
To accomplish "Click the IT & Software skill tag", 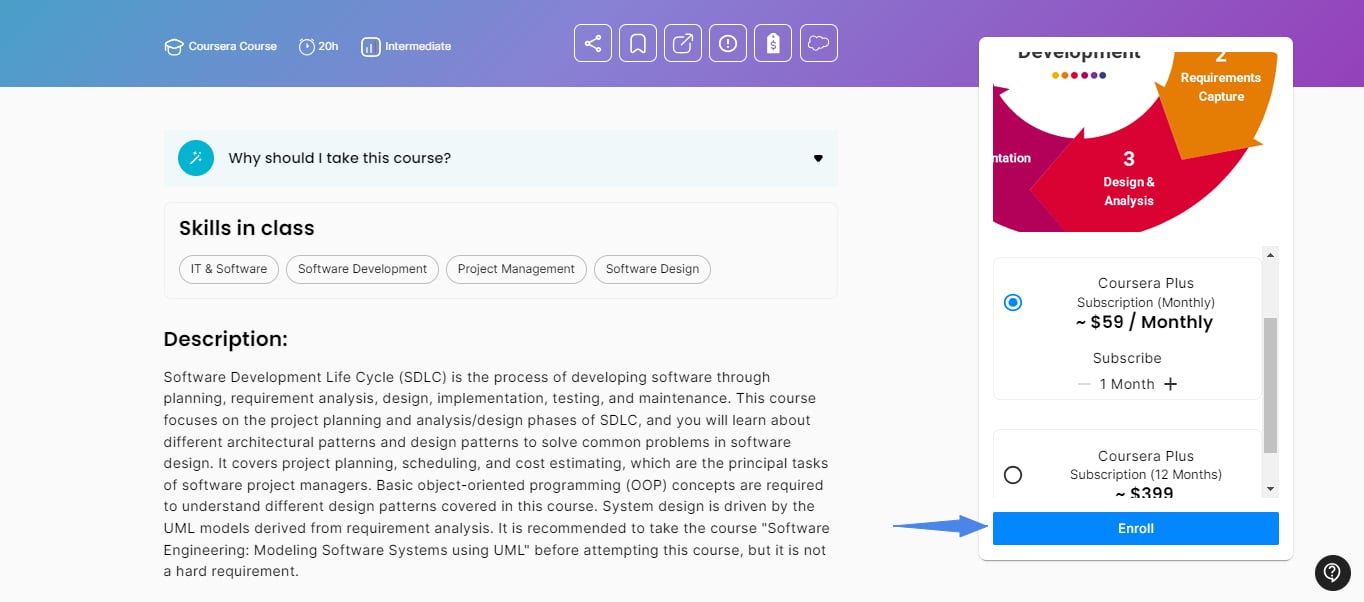I will click(x=229, y=269).
